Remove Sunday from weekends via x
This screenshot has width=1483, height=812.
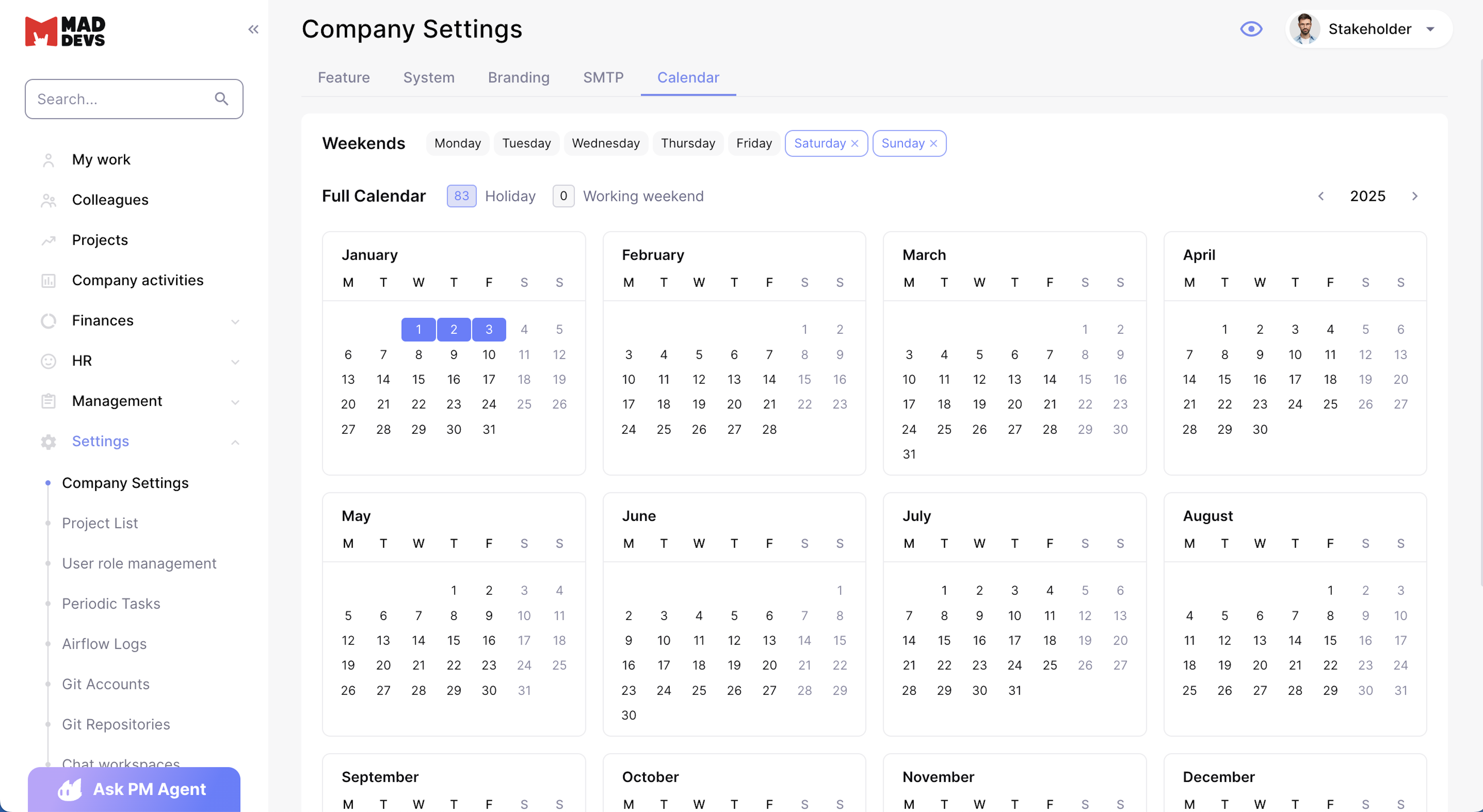coord(933,144)
